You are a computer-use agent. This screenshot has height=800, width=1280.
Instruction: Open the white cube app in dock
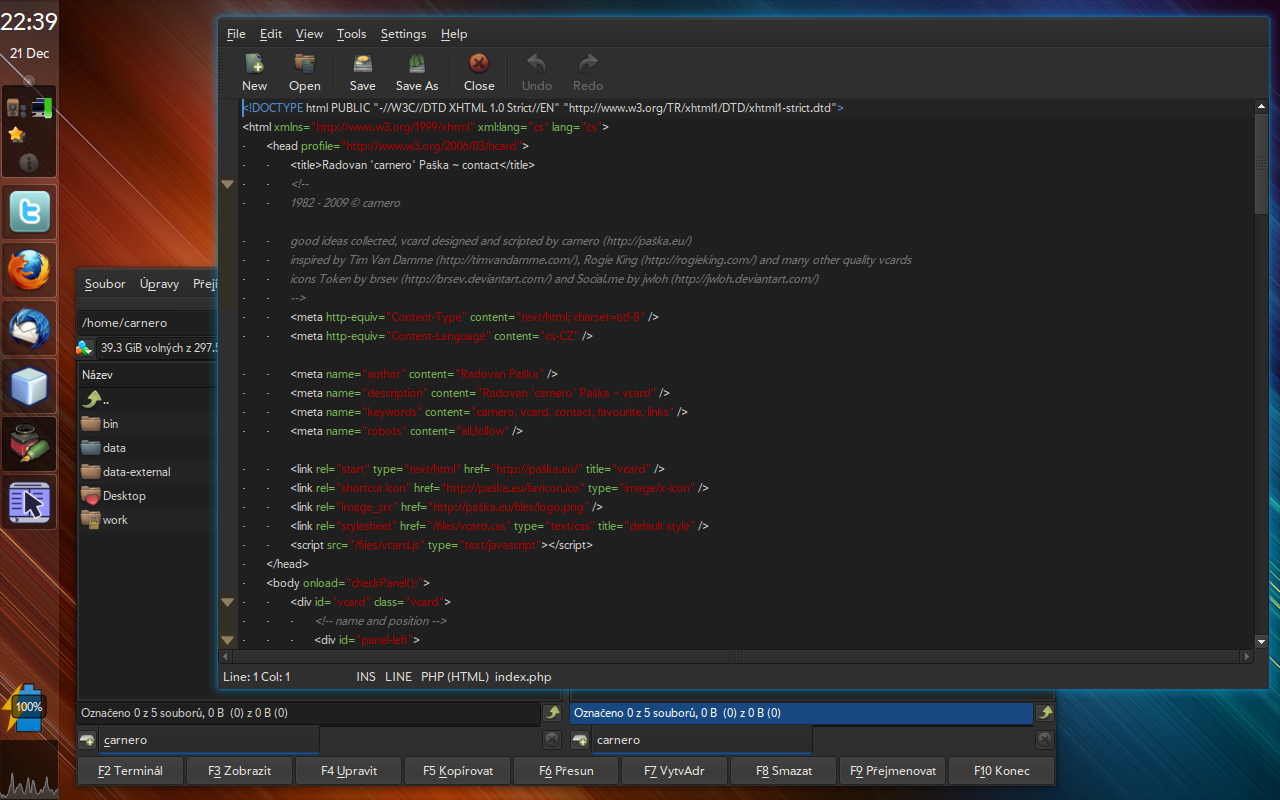tap(29, 386)
